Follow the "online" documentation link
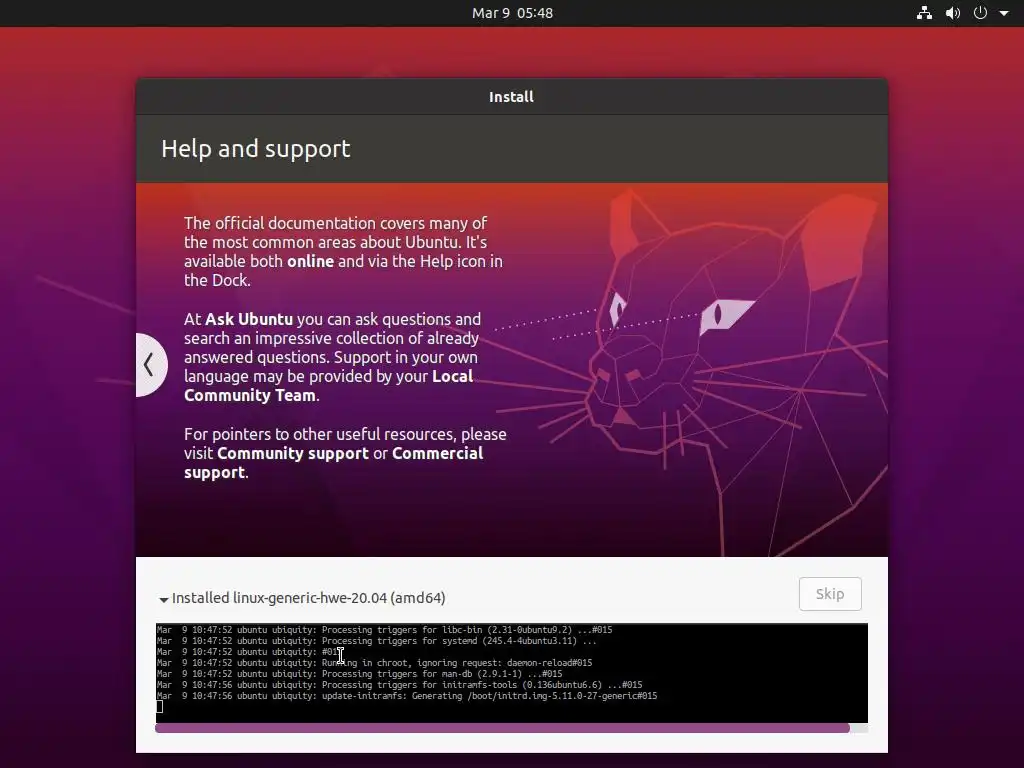This screenshot has width=1024, height=768. (x=310, y=261)
